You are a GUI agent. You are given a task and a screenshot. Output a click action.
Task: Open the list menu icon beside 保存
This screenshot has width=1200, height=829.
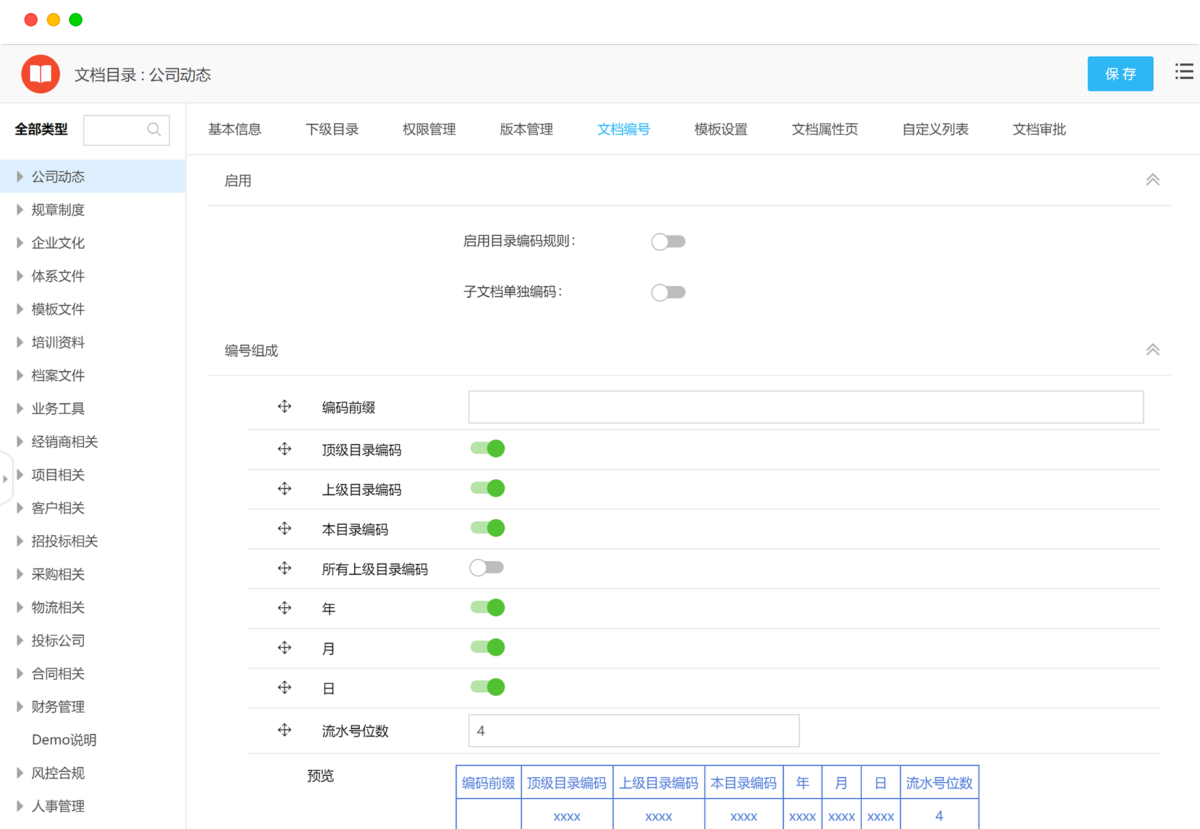1184,71
